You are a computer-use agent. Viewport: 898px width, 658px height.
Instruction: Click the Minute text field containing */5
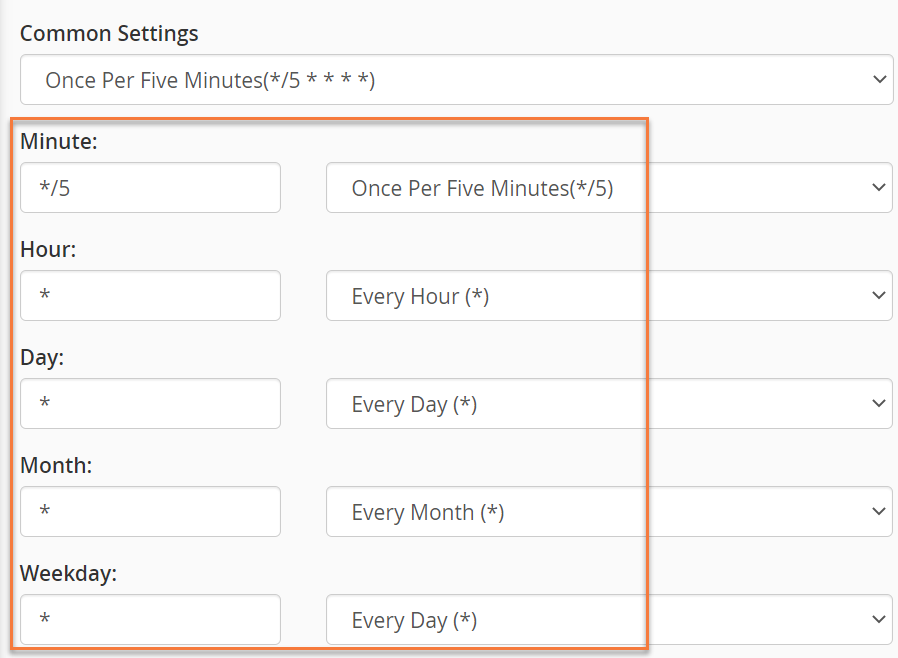pyautogui.click(x=150, y=188)
